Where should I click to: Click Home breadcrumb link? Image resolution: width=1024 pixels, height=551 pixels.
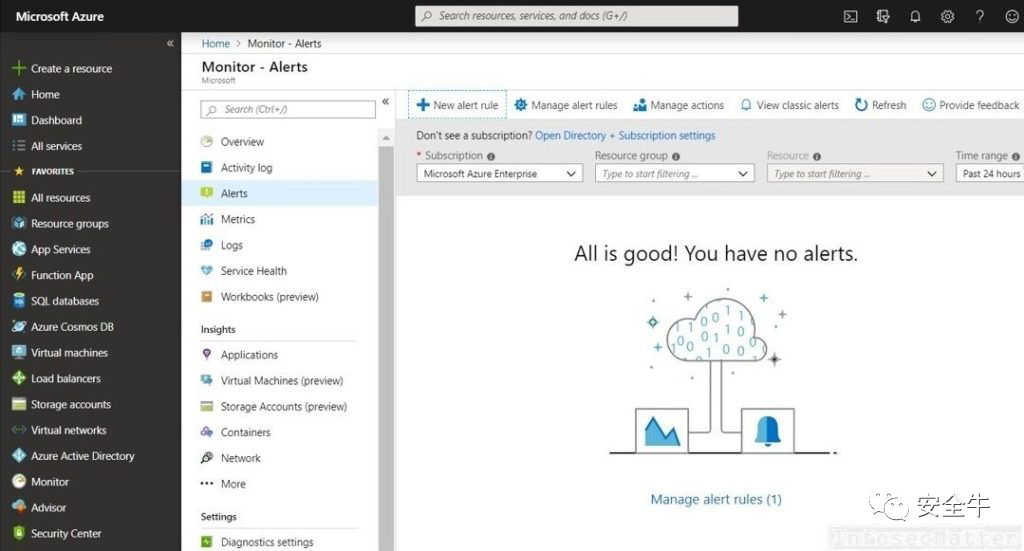point(216,43)
